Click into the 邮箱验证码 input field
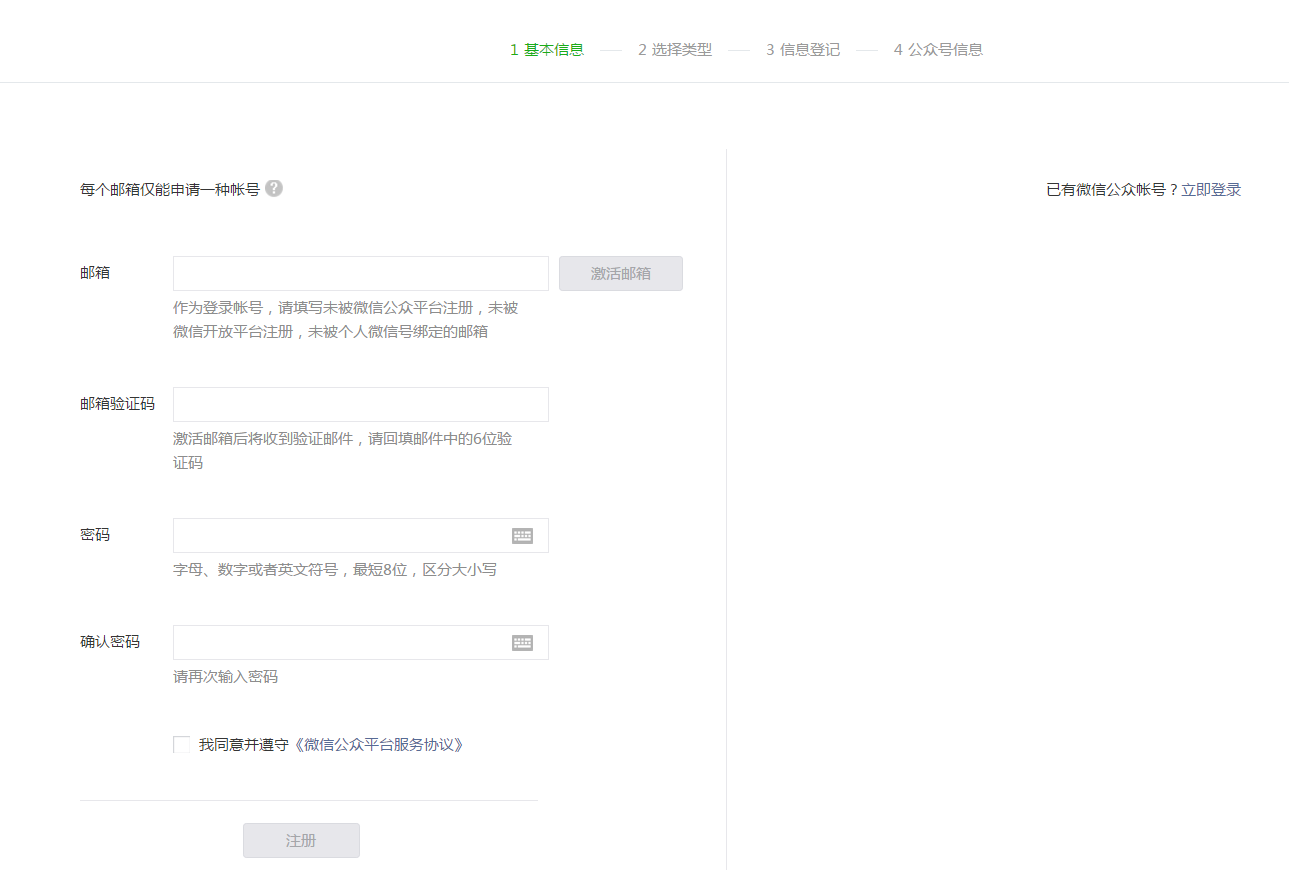Screen dimensions: 1289x870 pyautogui.click(x=360, y=405)
